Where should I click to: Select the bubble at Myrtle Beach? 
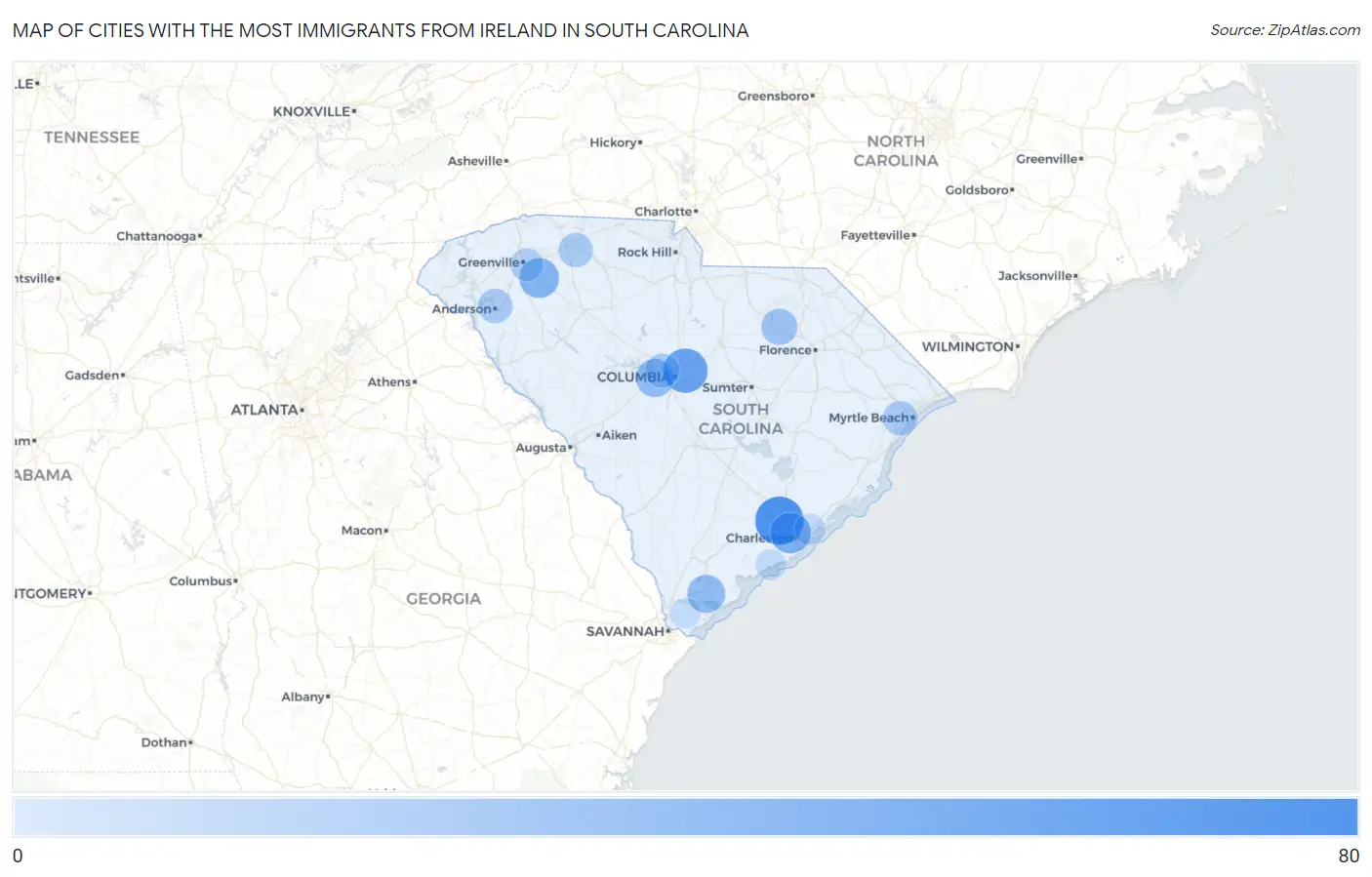tap(900, 419)
